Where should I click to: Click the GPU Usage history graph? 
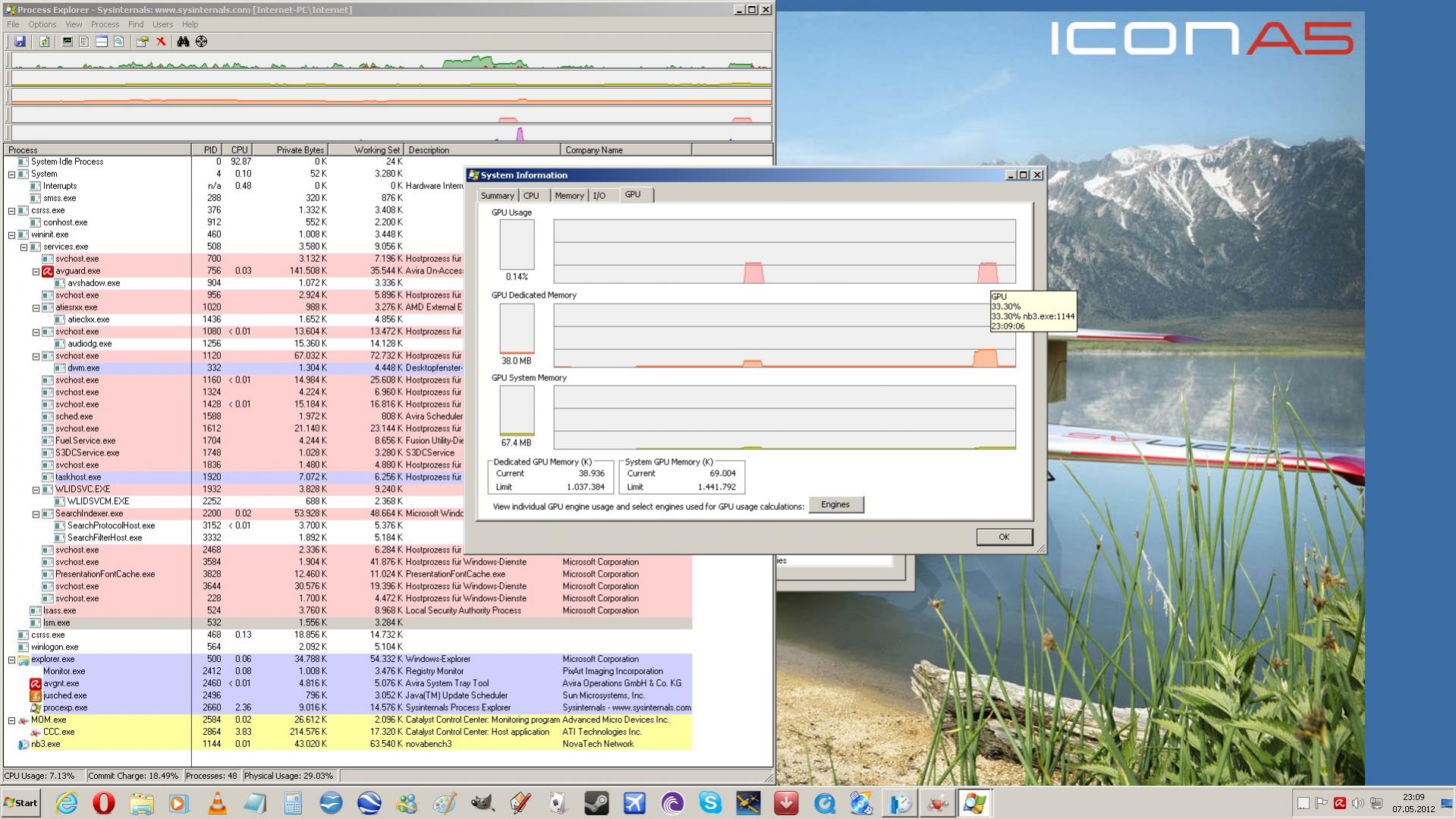point(785,251)
